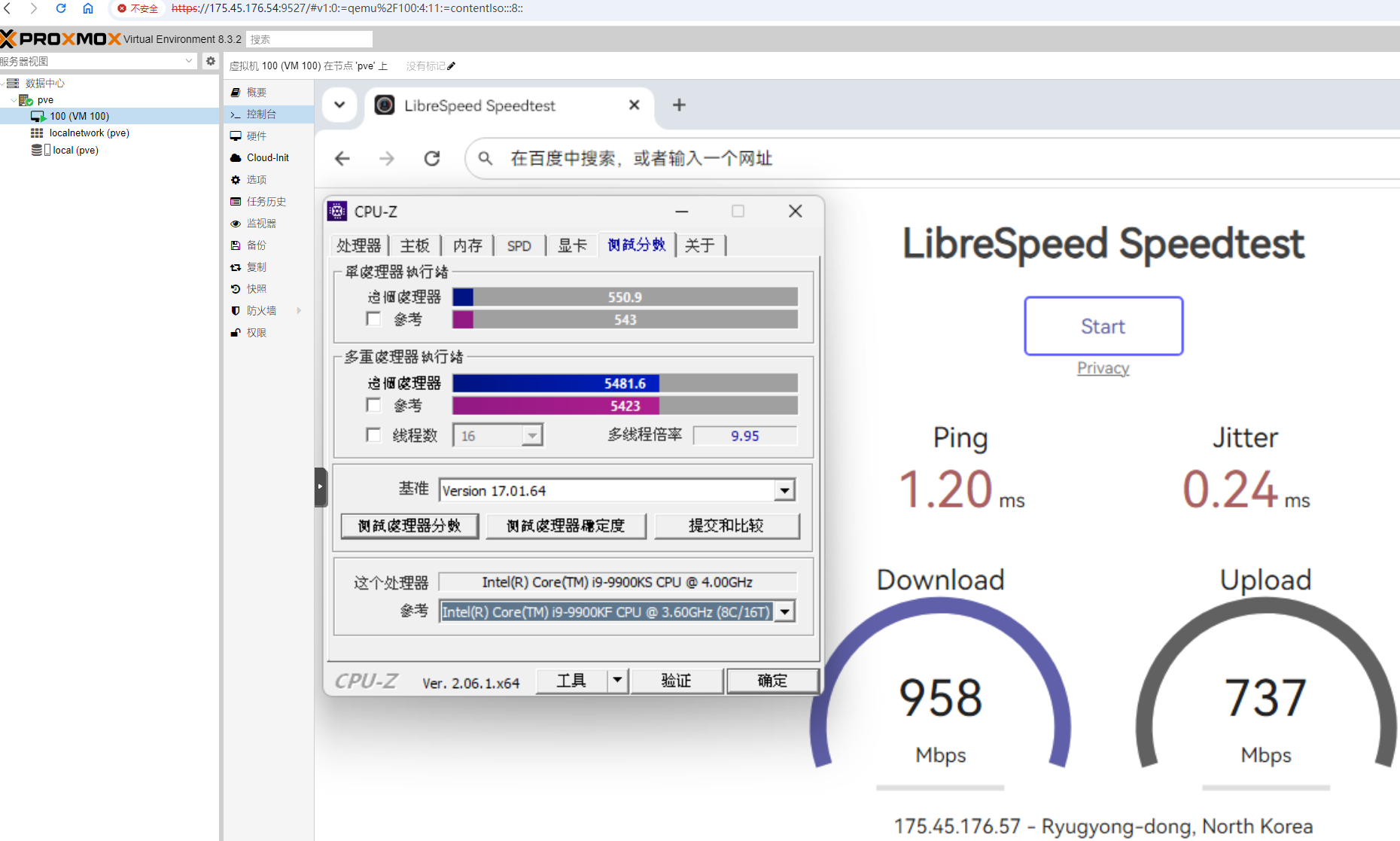The width and height of the screenshot is (1400, 841).
Task: Select localnetwork (pve) in the tree
Action: click(89, 133)
